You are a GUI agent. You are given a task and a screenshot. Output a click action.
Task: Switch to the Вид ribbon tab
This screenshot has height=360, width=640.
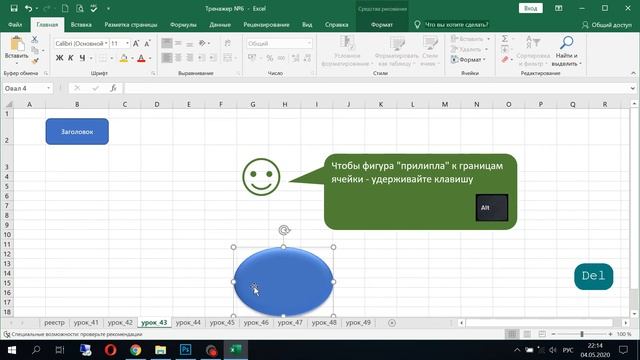point(307,24)
